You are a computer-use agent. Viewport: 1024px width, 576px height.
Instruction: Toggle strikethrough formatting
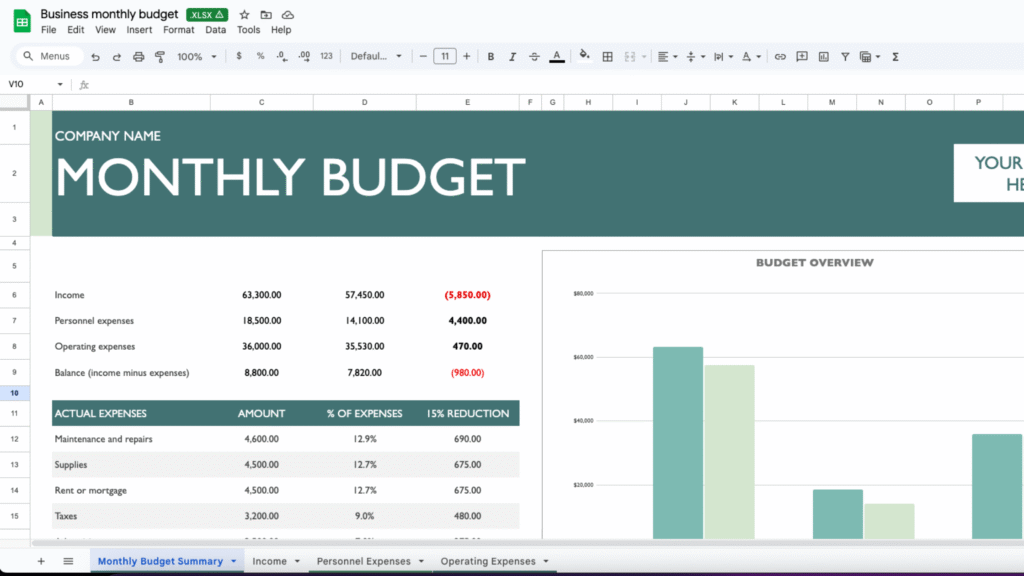tap(534, 57)
